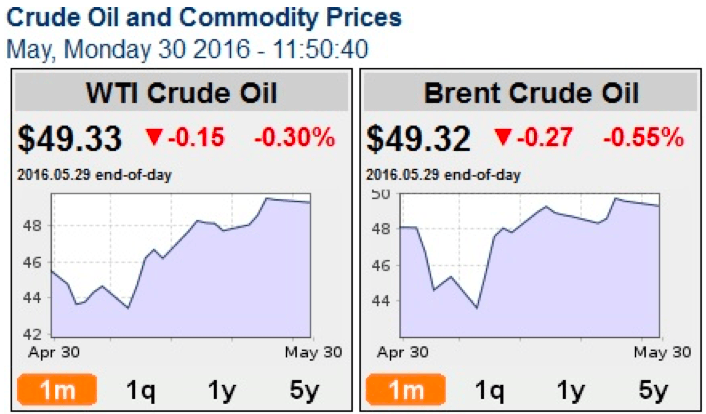Viewport: 706px width, 414px height.
Task: Click the WTI red down-arrow indicator
Action: click(x=153, y=138)
